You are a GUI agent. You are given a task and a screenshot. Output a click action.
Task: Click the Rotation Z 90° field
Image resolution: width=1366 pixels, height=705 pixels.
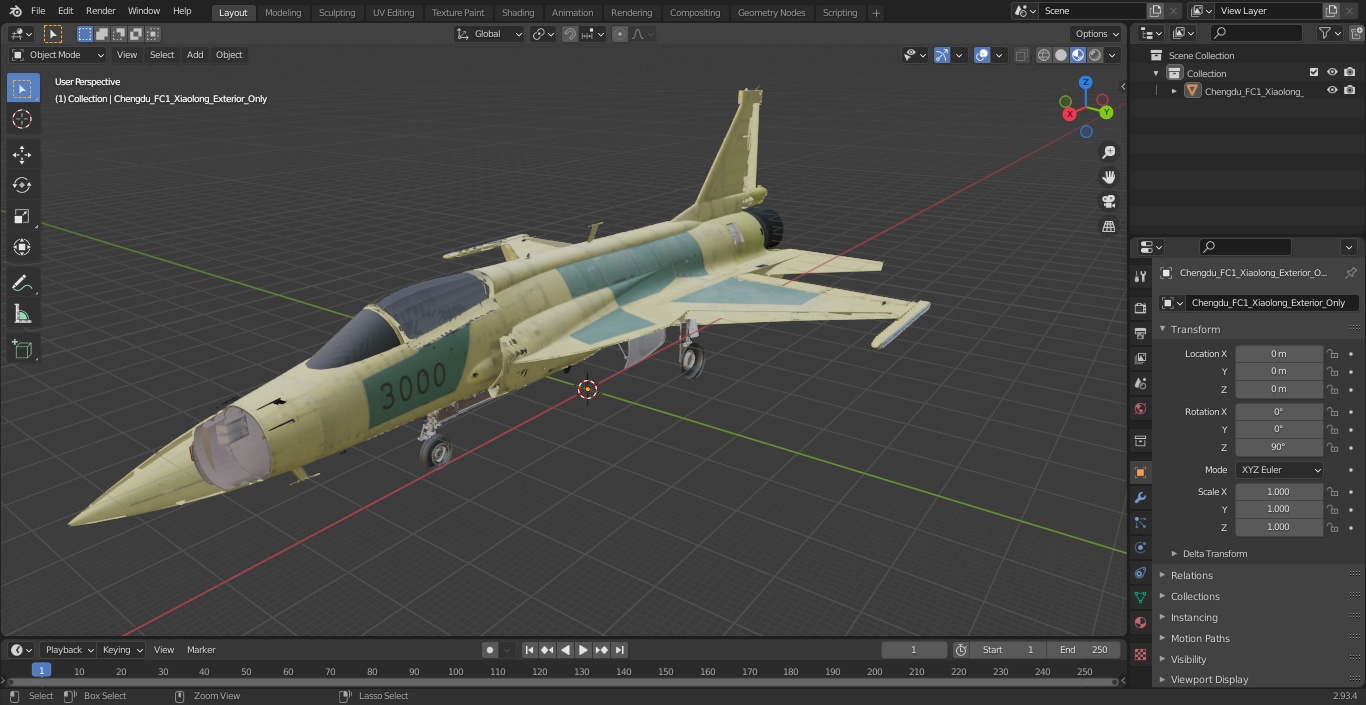(1279, 447)
